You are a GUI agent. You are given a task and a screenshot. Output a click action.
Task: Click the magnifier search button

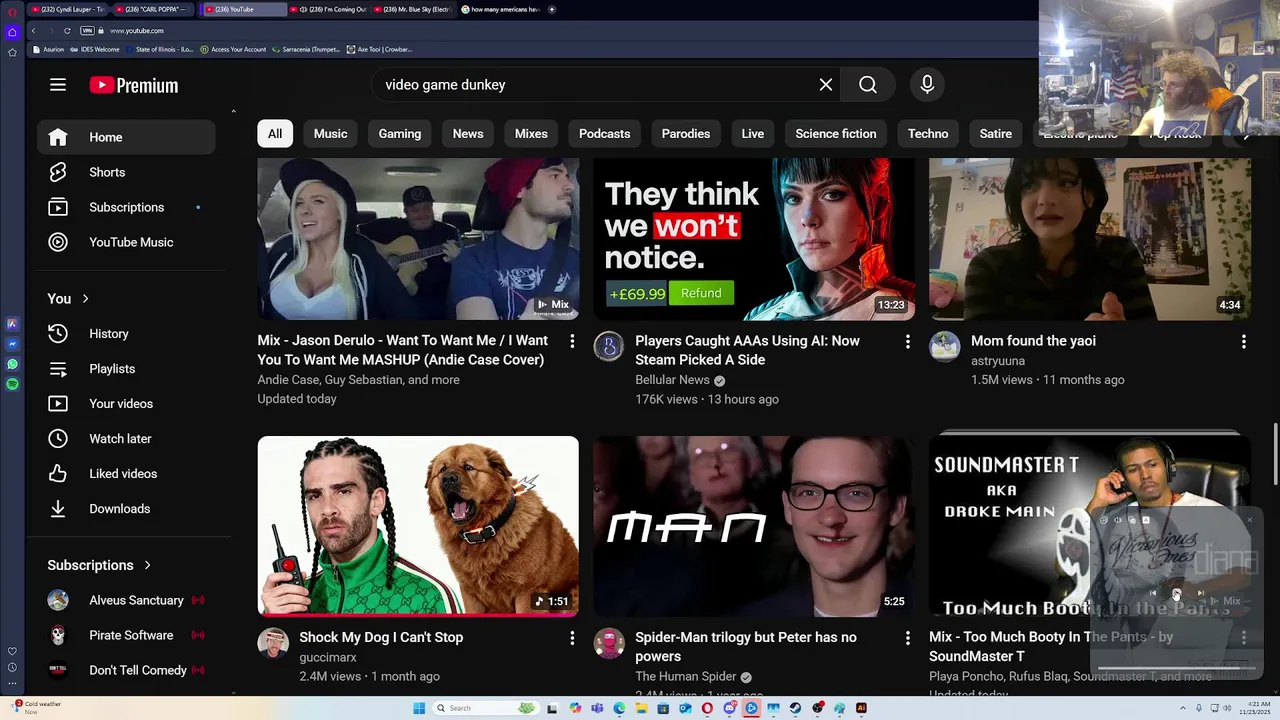coord(868,85)
